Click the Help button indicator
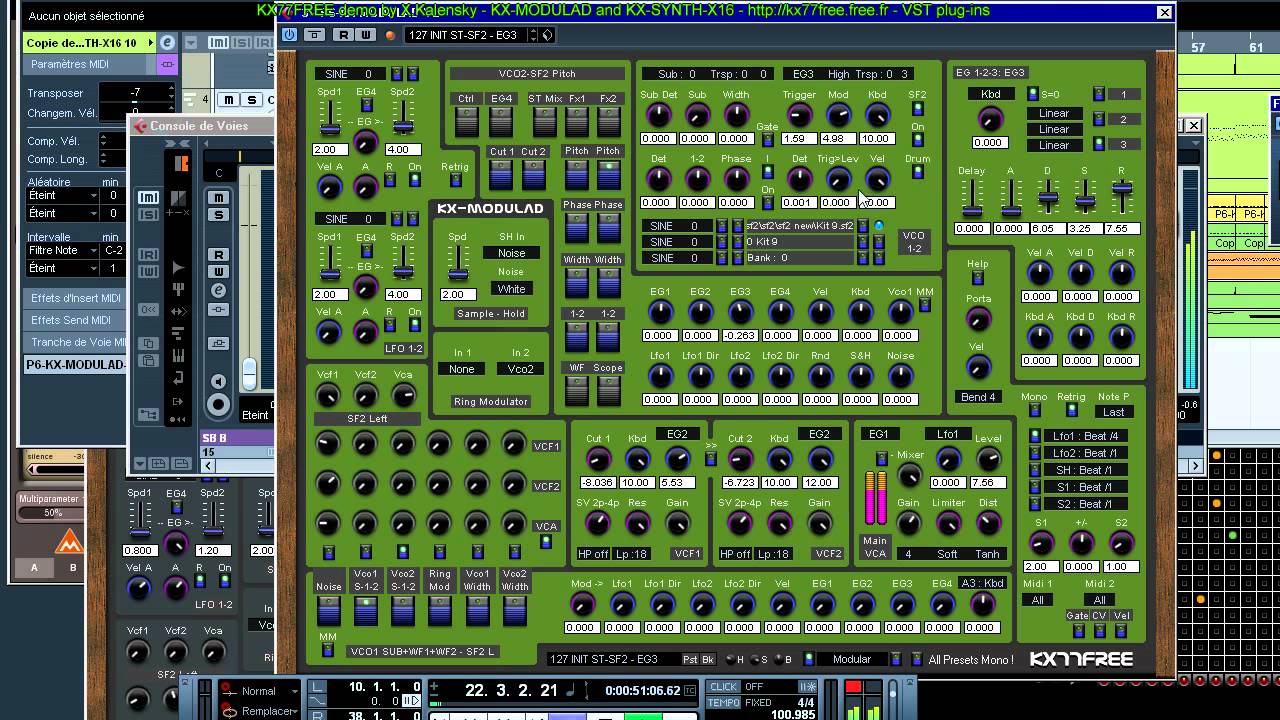1280x720 pixels. [x=978, y=279]
